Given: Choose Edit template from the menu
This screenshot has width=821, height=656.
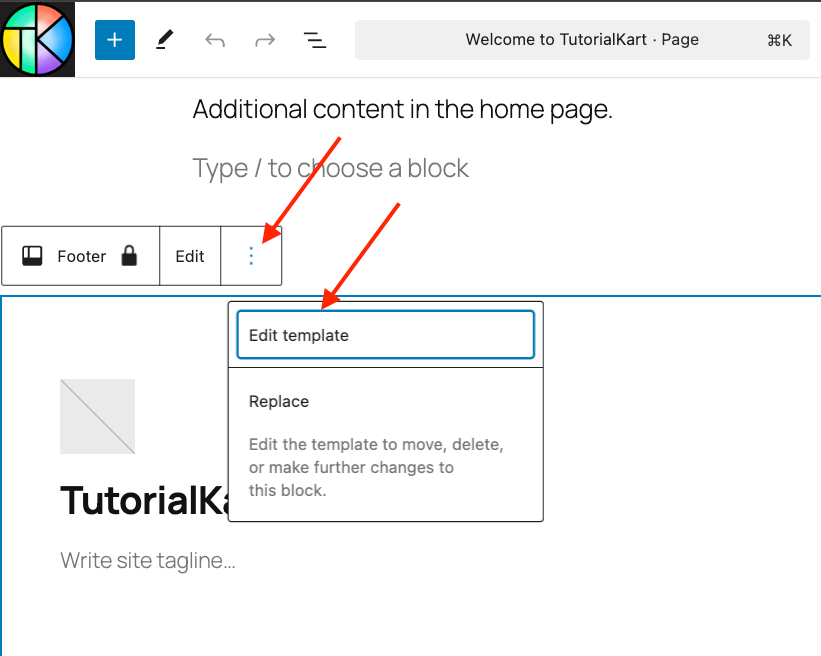Looking at the screenshot, I should [x=386, y=335].
